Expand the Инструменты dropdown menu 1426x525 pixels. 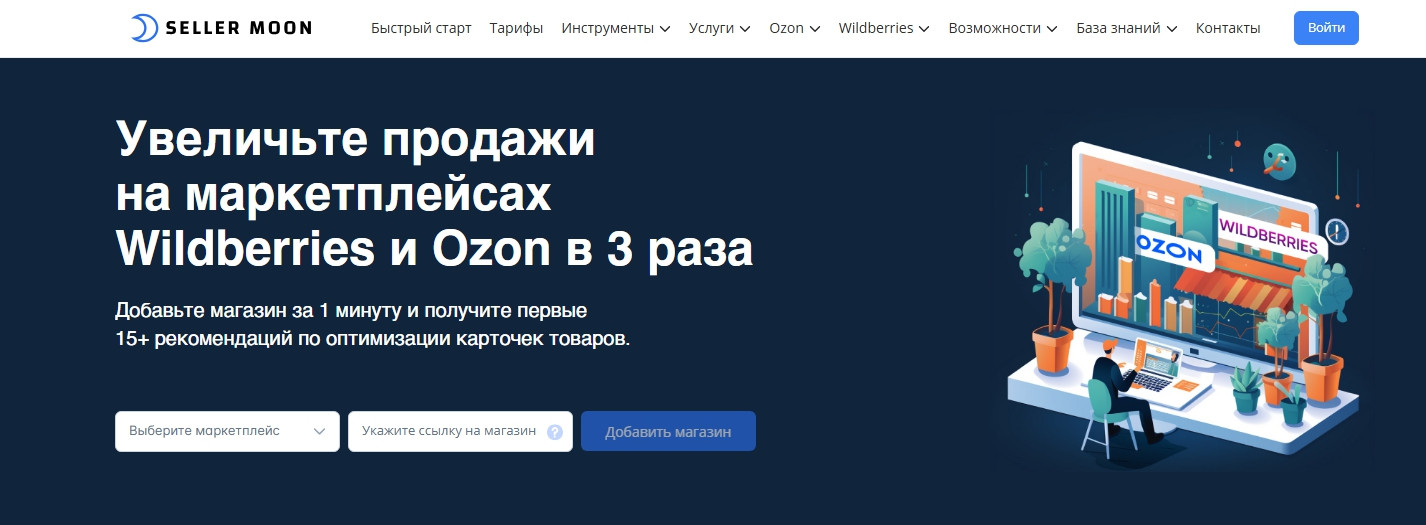616,28
